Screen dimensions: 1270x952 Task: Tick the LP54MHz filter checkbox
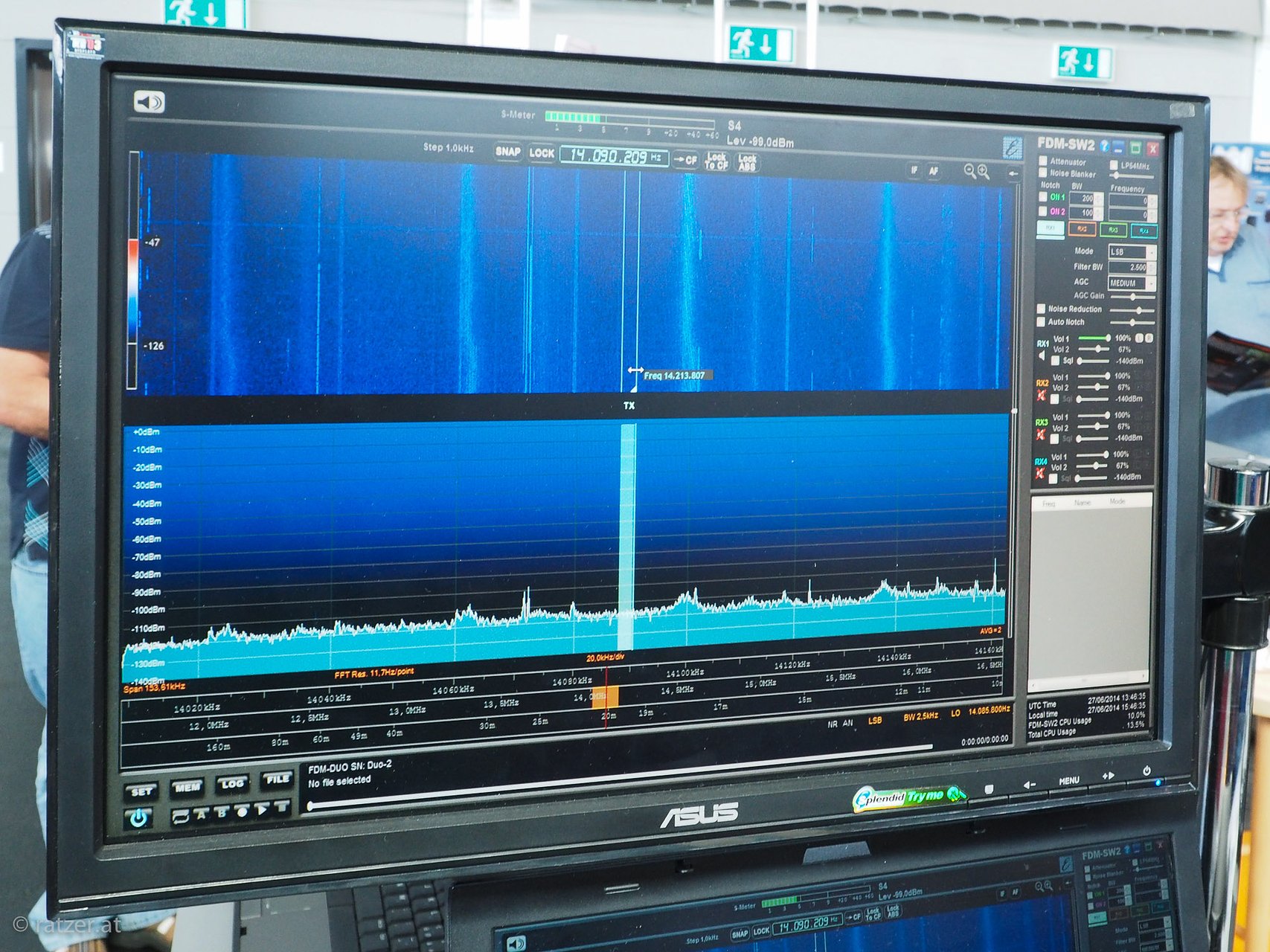pos(1114,165)
